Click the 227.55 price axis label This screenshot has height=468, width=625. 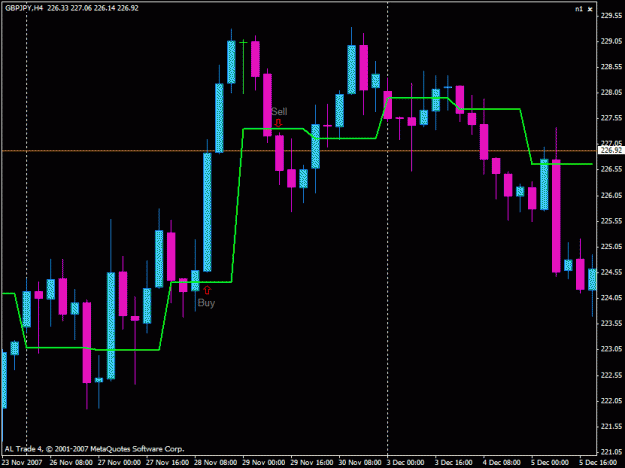pyautogui.click(x=611, y=118)
